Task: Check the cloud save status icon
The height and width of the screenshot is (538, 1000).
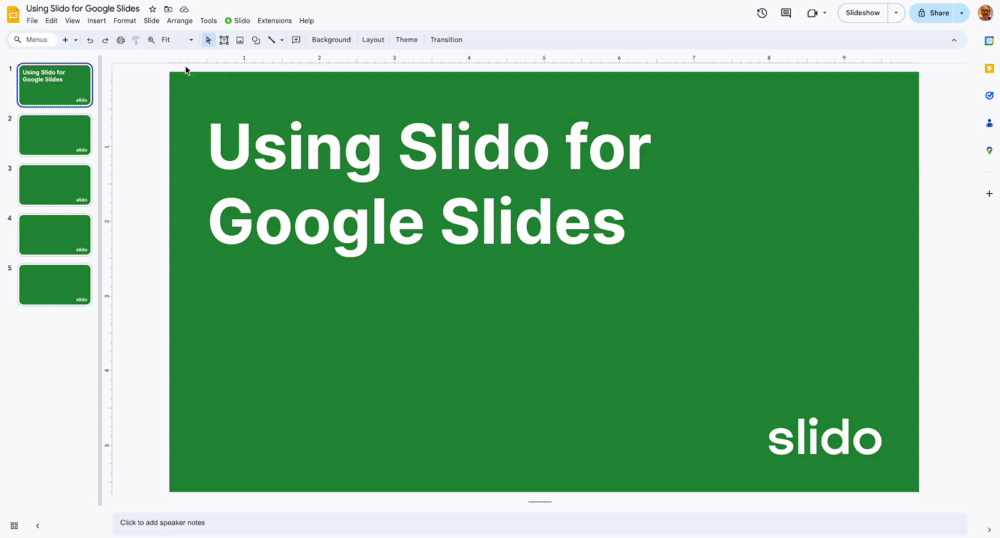Action: tap(184, 9)
